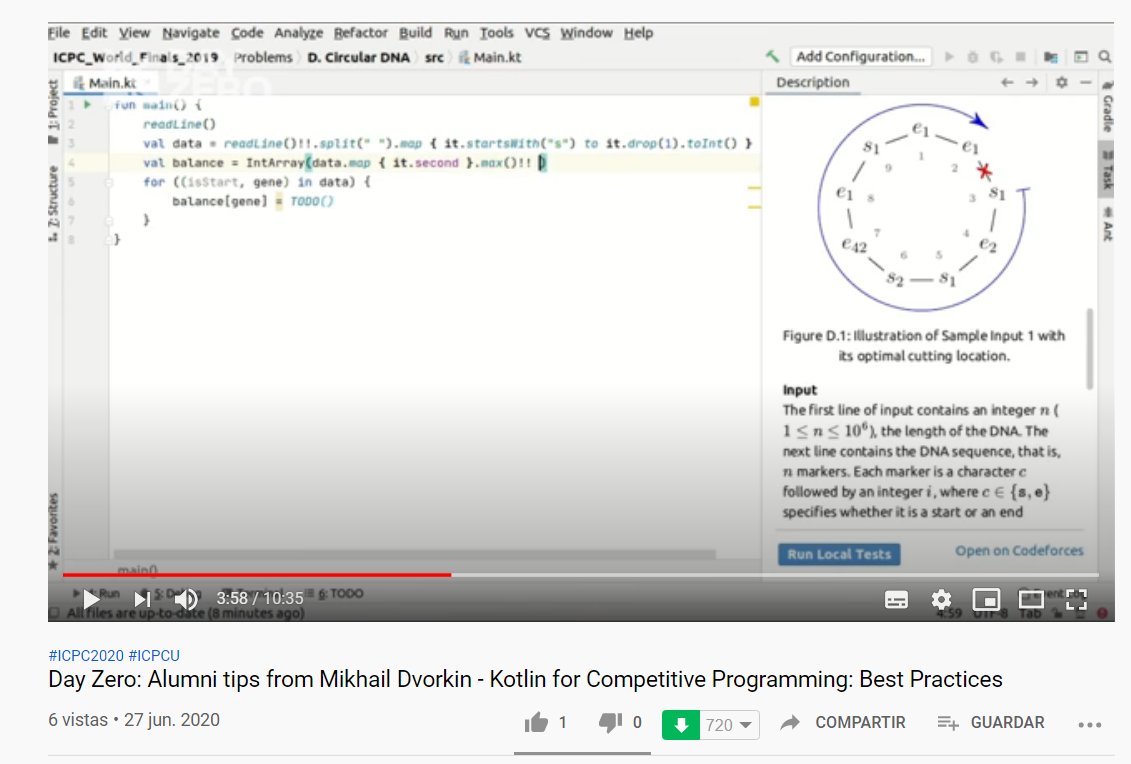Open Description panel gear settings

1062,82
